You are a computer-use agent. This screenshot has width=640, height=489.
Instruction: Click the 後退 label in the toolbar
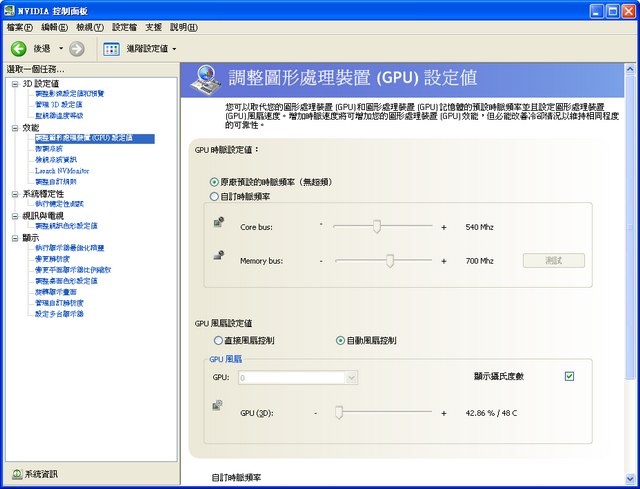[42, 49]
